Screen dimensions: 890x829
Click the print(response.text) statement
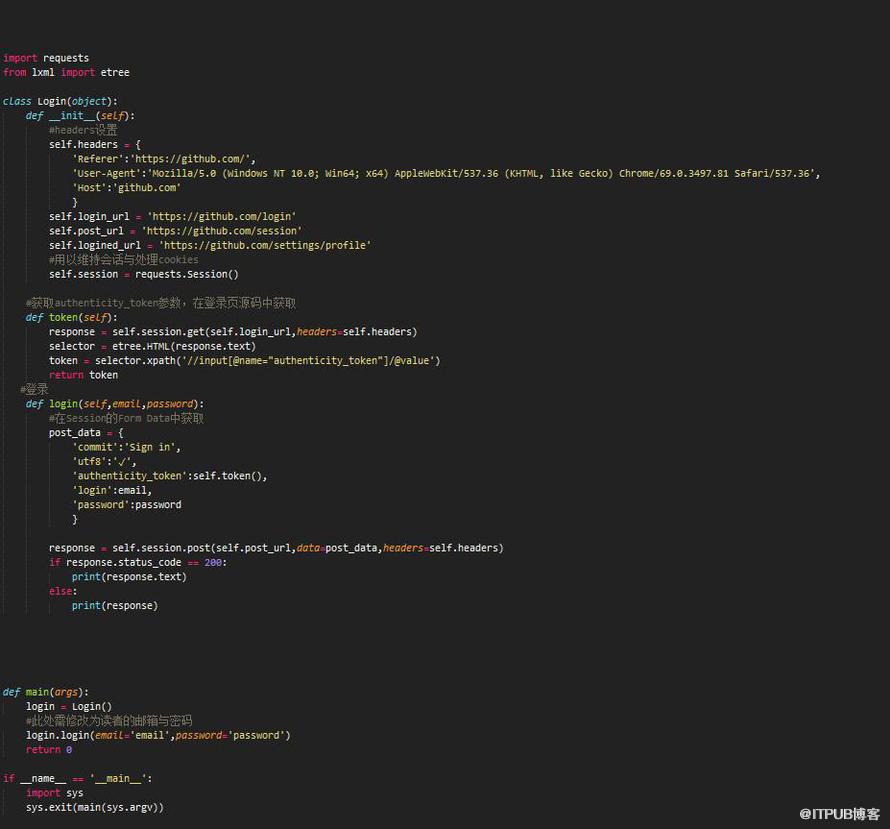(x=129, y=576)
